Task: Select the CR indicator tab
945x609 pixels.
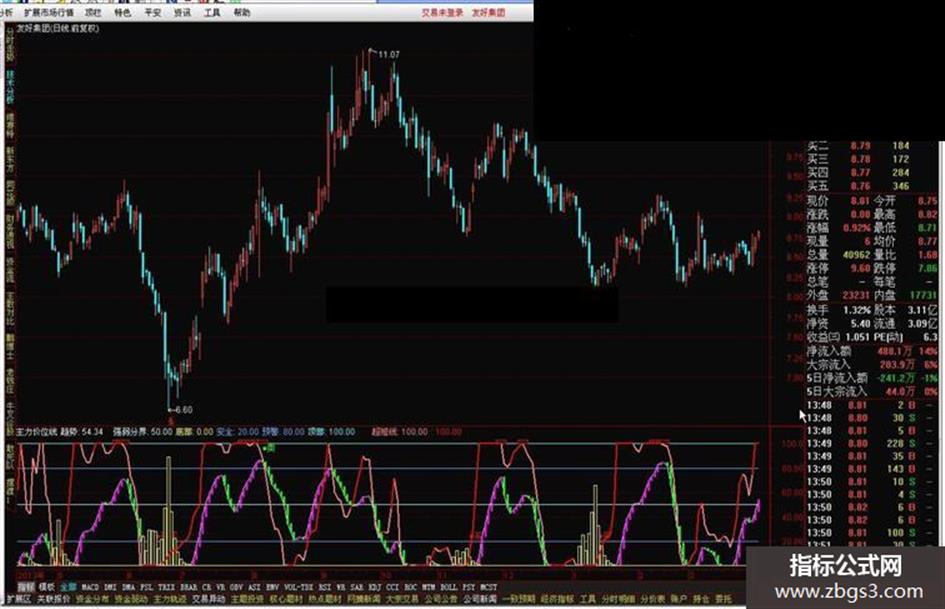Action: tap(207, 587)
